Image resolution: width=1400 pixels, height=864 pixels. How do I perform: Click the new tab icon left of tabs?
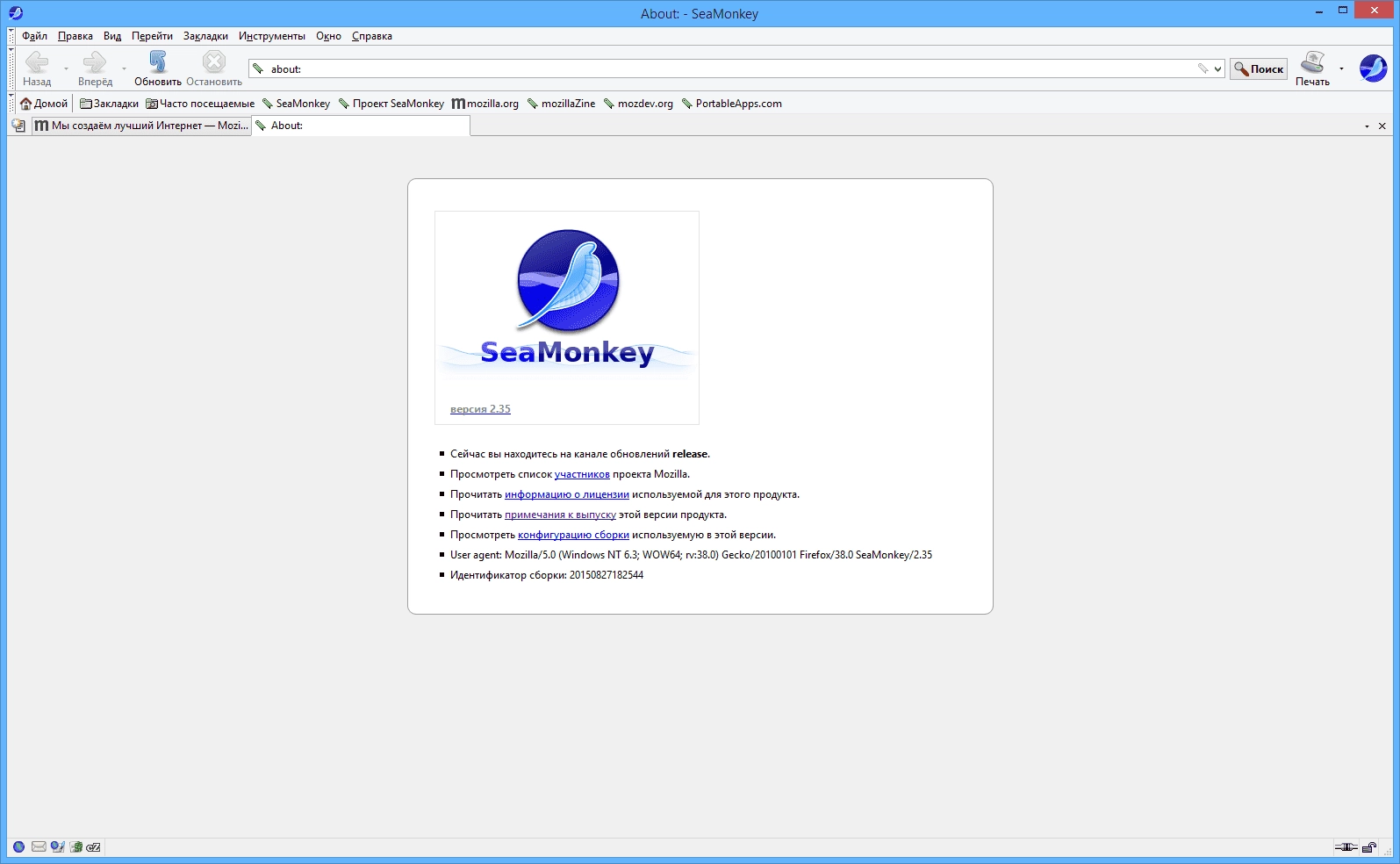[x=18, y=126]
